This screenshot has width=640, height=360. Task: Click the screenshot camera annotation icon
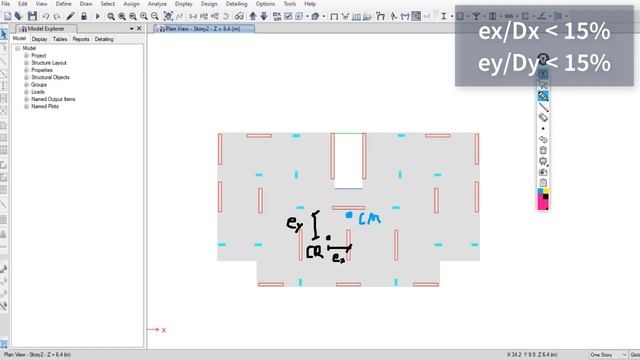point(543,172)
